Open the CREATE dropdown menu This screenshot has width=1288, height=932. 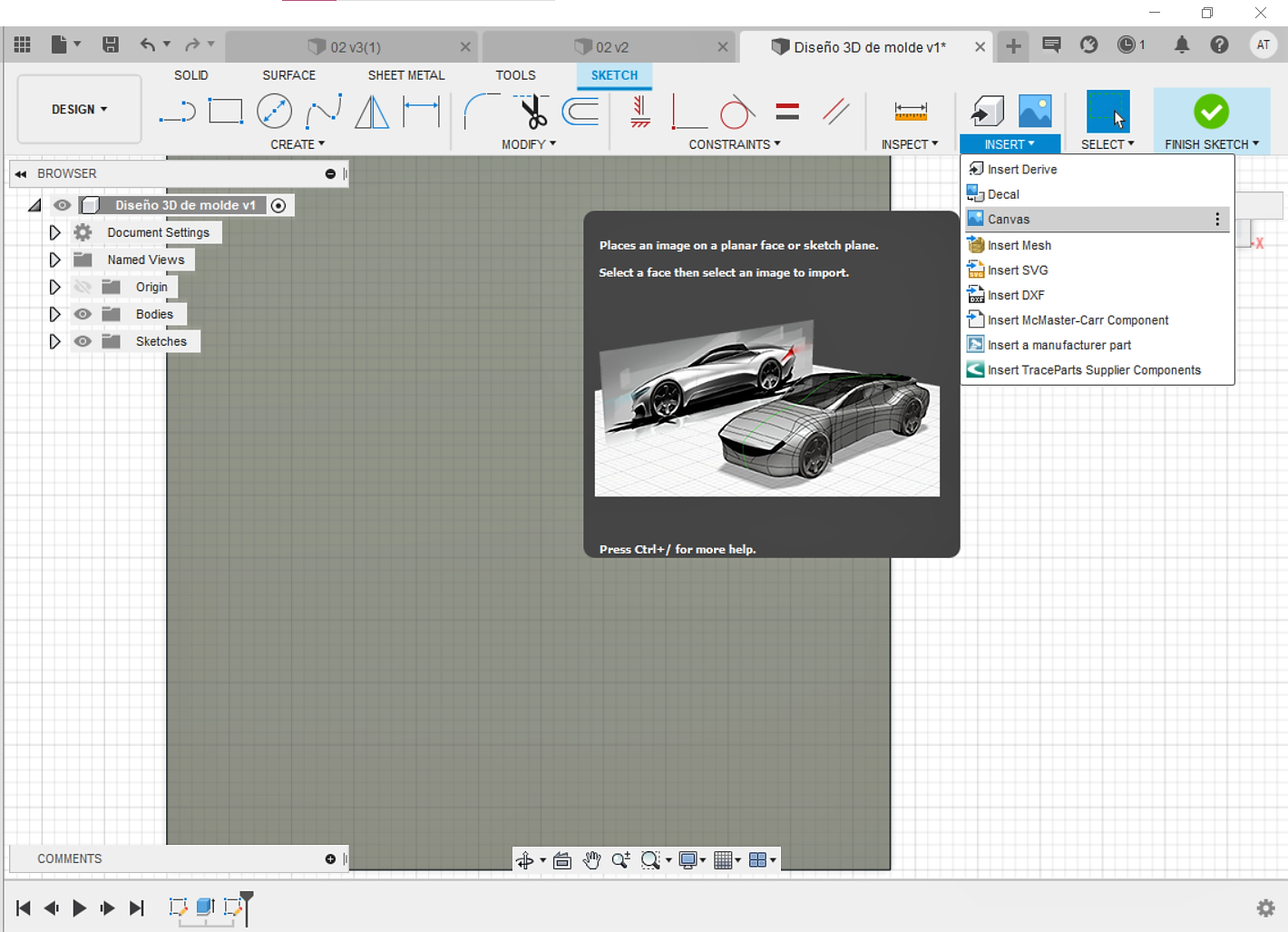click(298, 144)
